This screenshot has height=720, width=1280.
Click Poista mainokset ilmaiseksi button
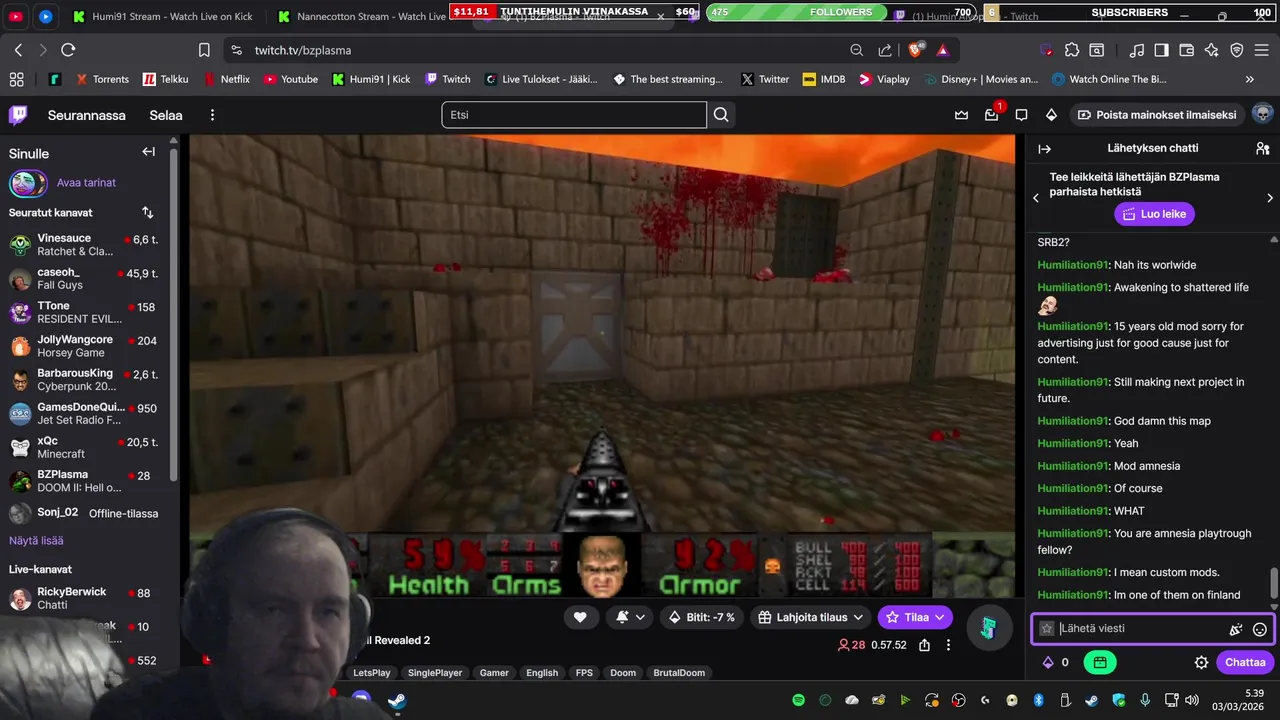coord(1156,115)
